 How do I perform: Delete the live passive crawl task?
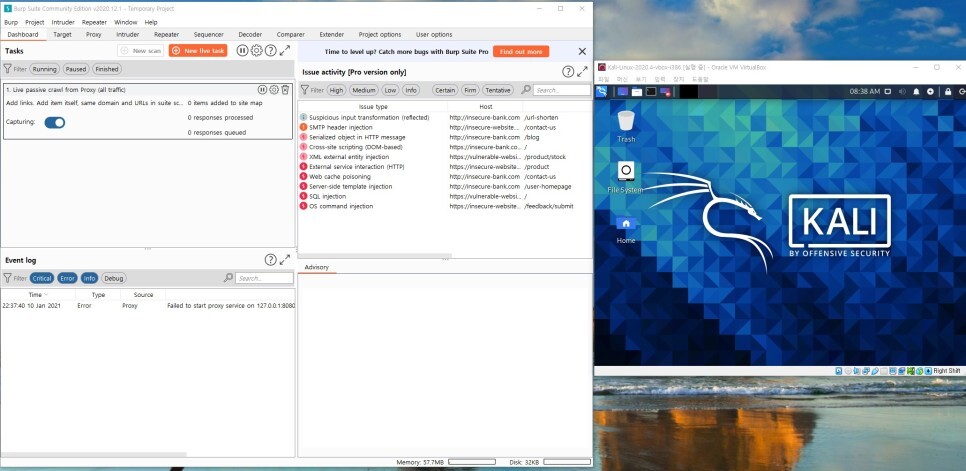pyautogui.click(x=285, y=90)
